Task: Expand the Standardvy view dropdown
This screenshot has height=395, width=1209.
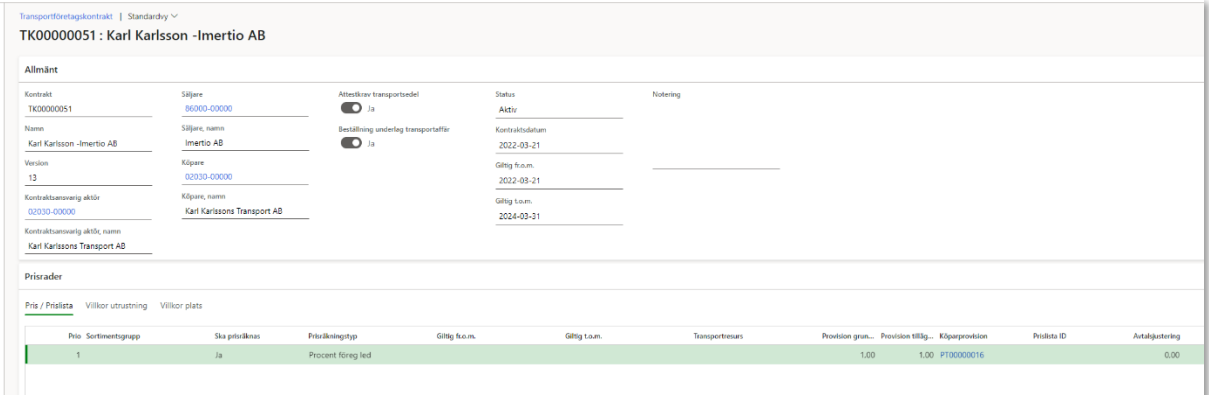Action: [152, 16]
